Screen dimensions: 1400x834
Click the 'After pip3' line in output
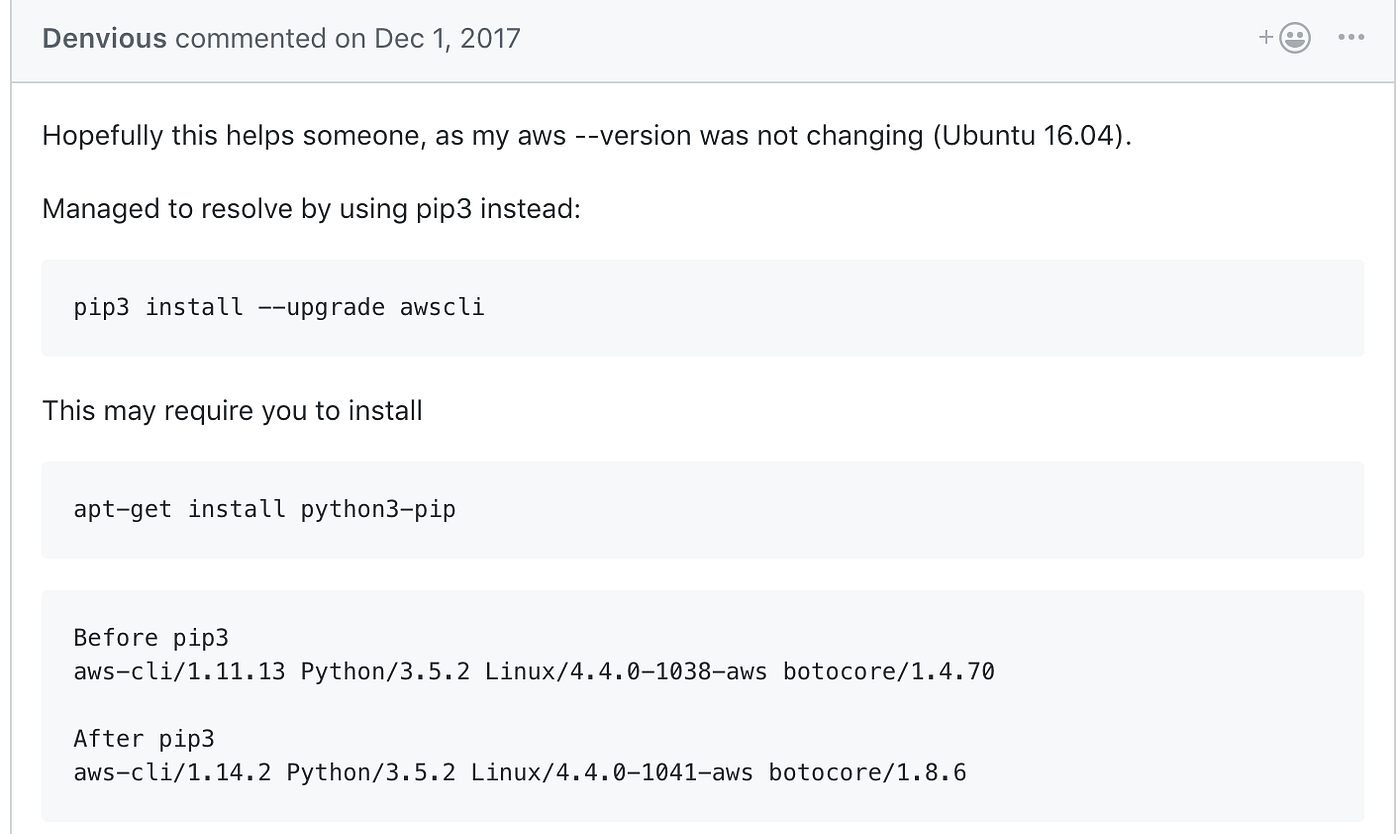point(144,739)
